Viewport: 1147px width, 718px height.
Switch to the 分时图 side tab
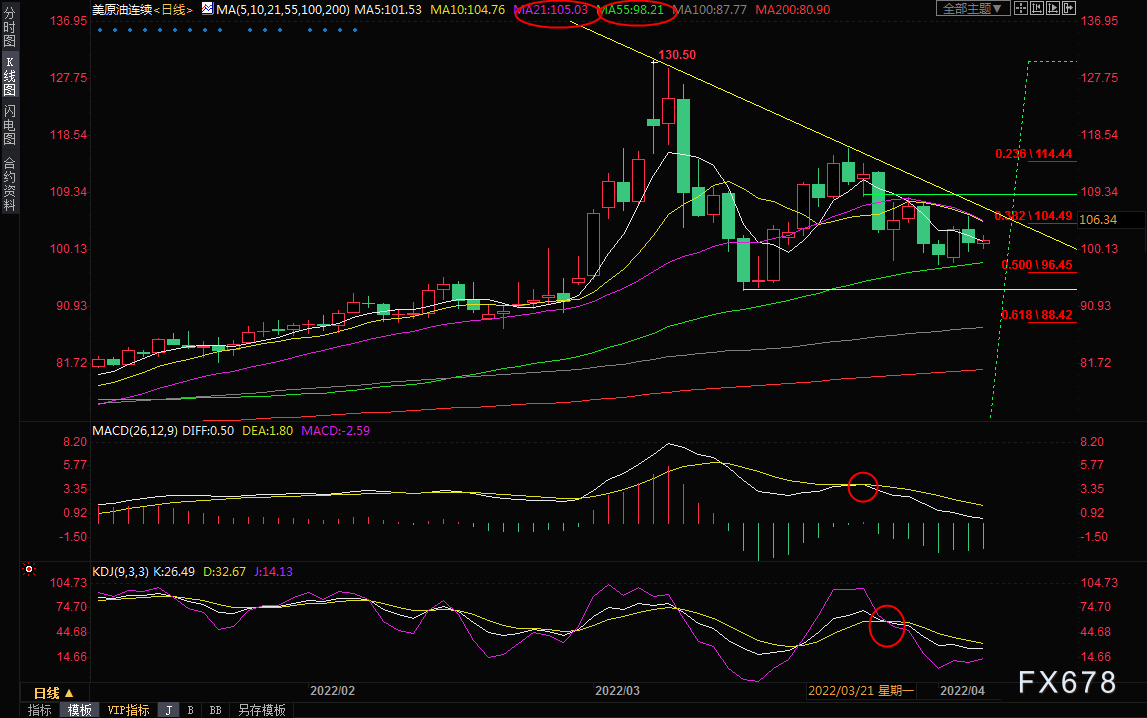(10, 26)
